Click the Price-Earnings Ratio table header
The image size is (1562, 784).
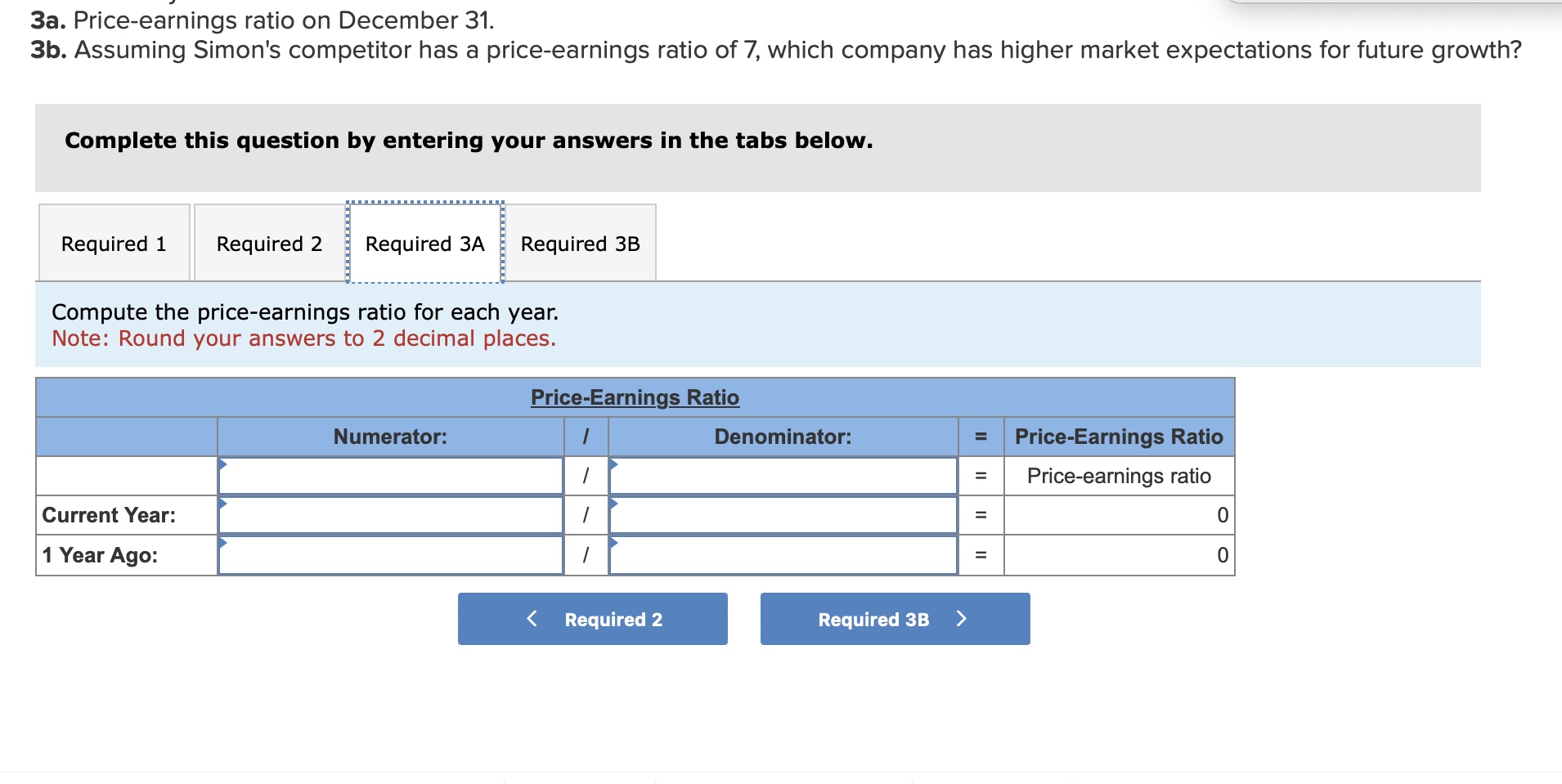pos(635,397)
